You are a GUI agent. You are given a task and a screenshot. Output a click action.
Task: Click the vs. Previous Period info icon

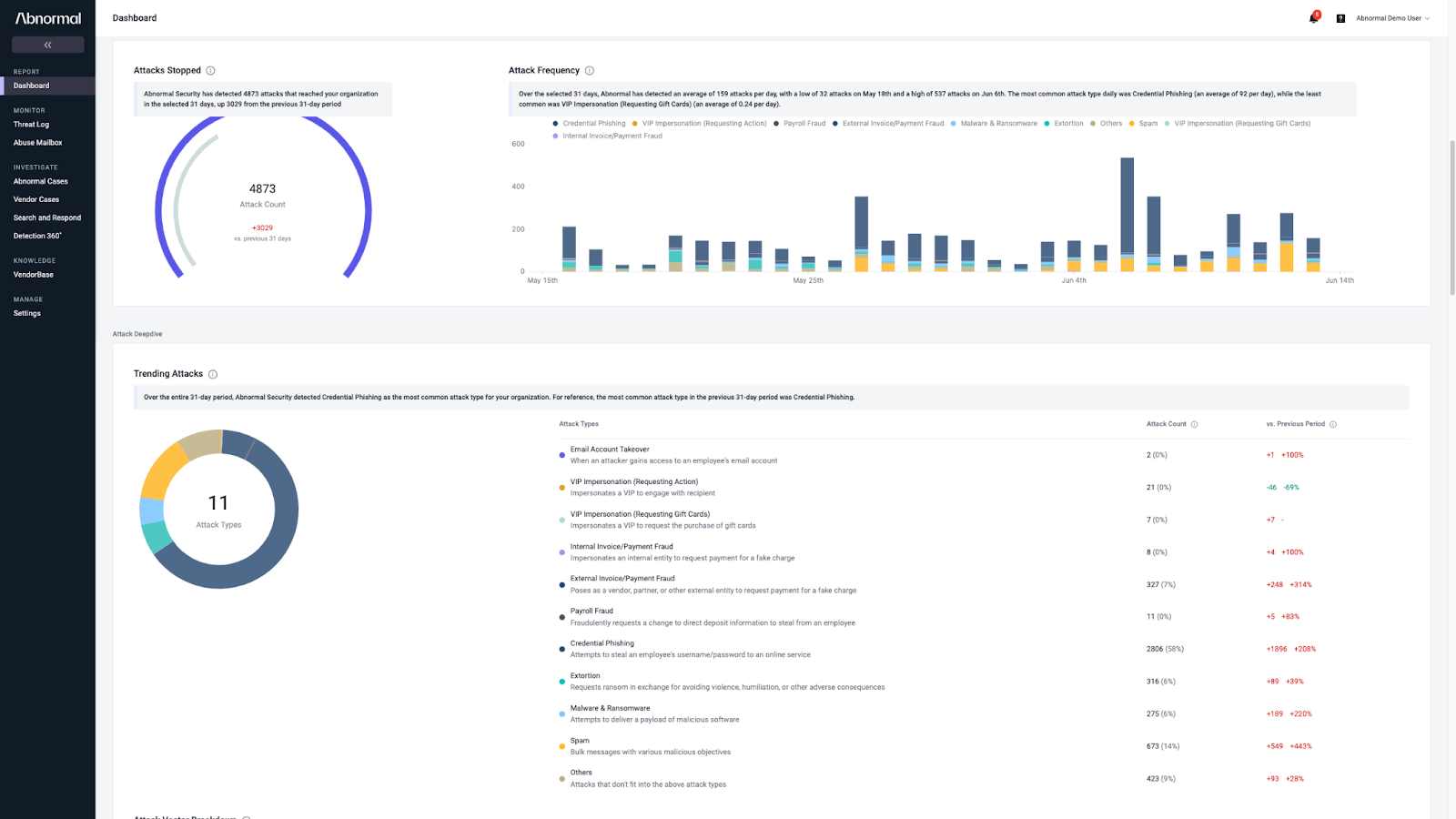click(x=1333, y=424)
